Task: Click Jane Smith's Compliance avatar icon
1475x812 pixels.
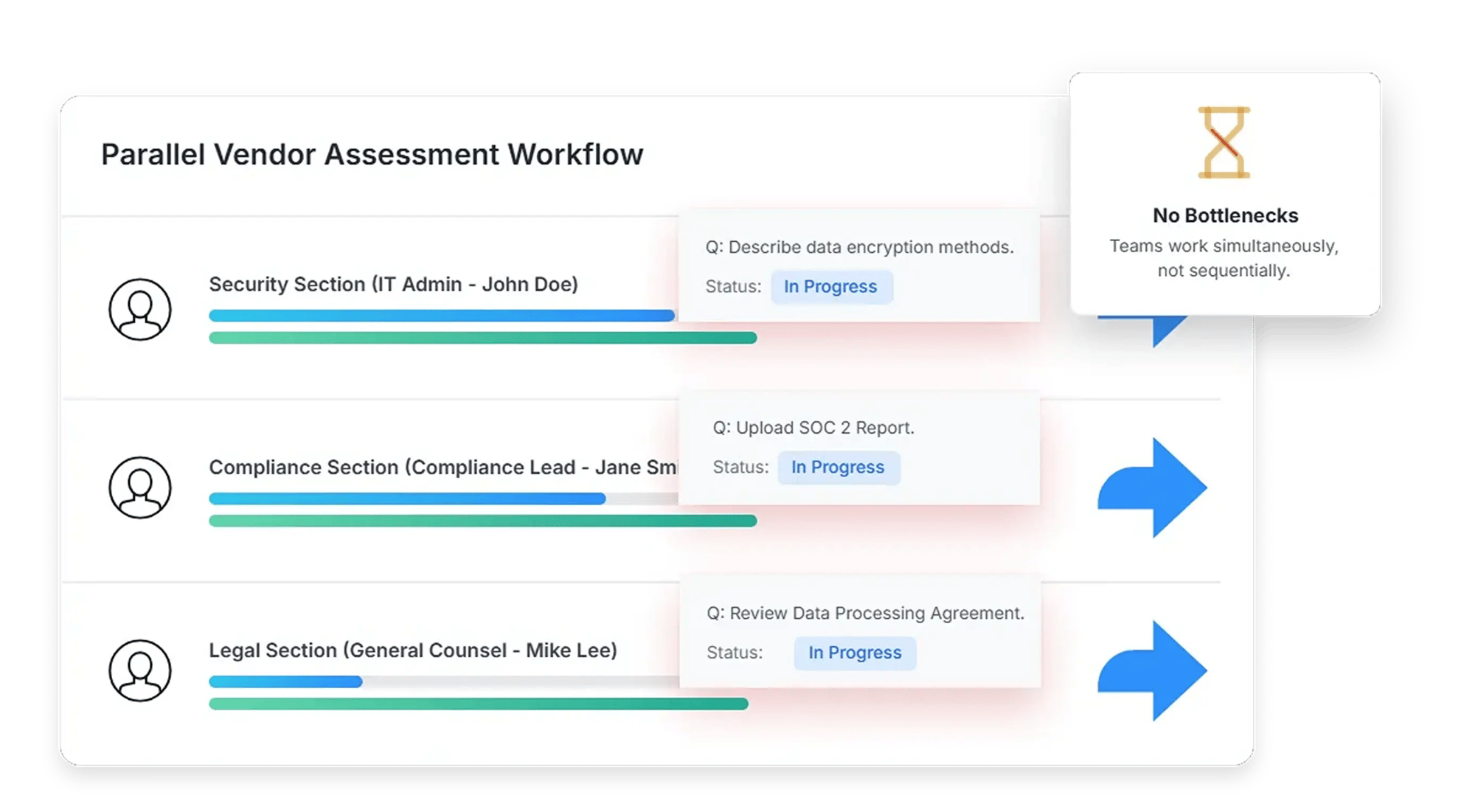Action: (140, 487)
